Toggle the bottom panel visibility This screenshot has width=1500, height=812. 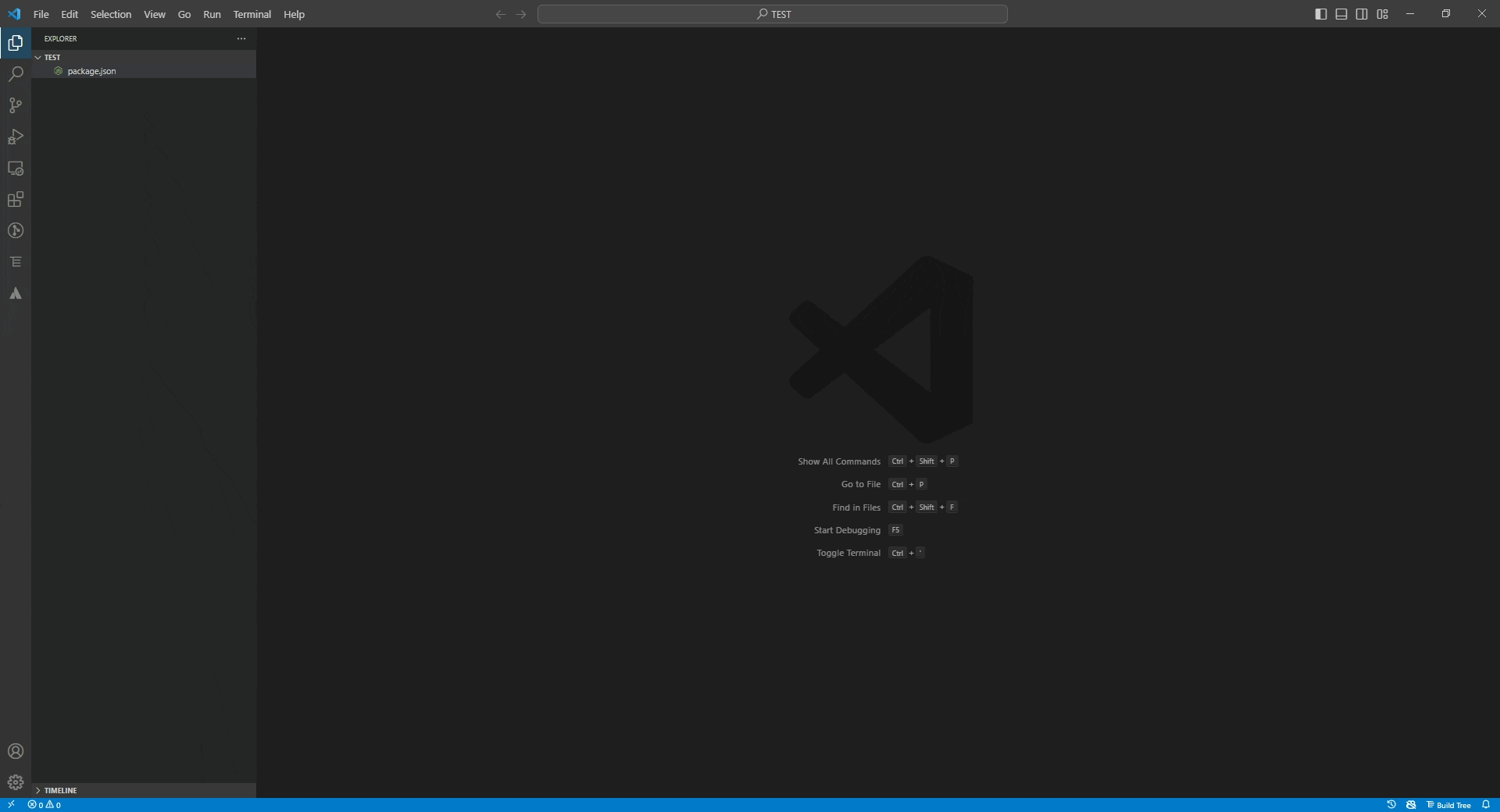[x=1341, y=13]
